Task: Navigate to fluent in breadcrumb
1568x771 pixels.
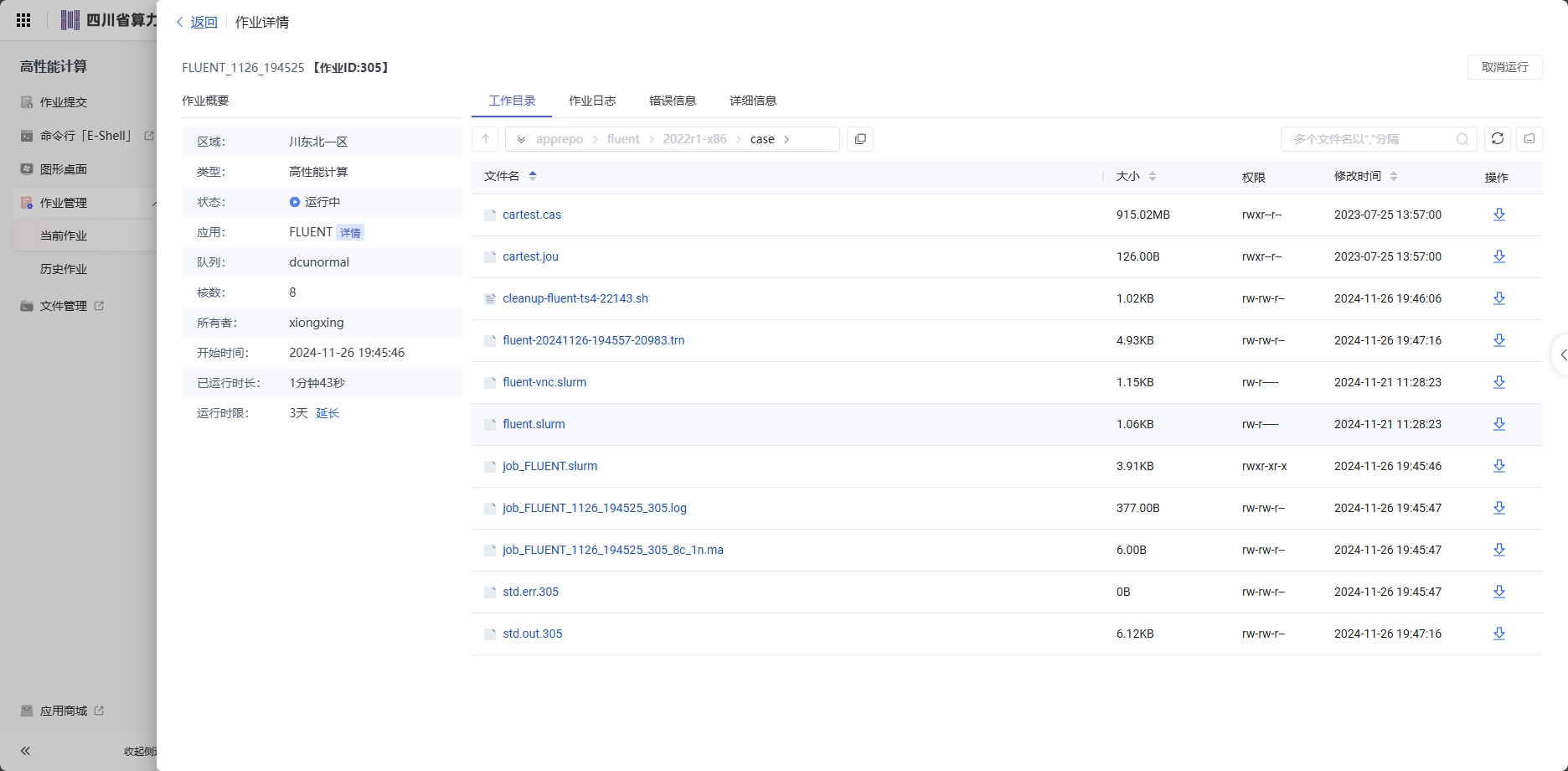Action: coord(623,139)
